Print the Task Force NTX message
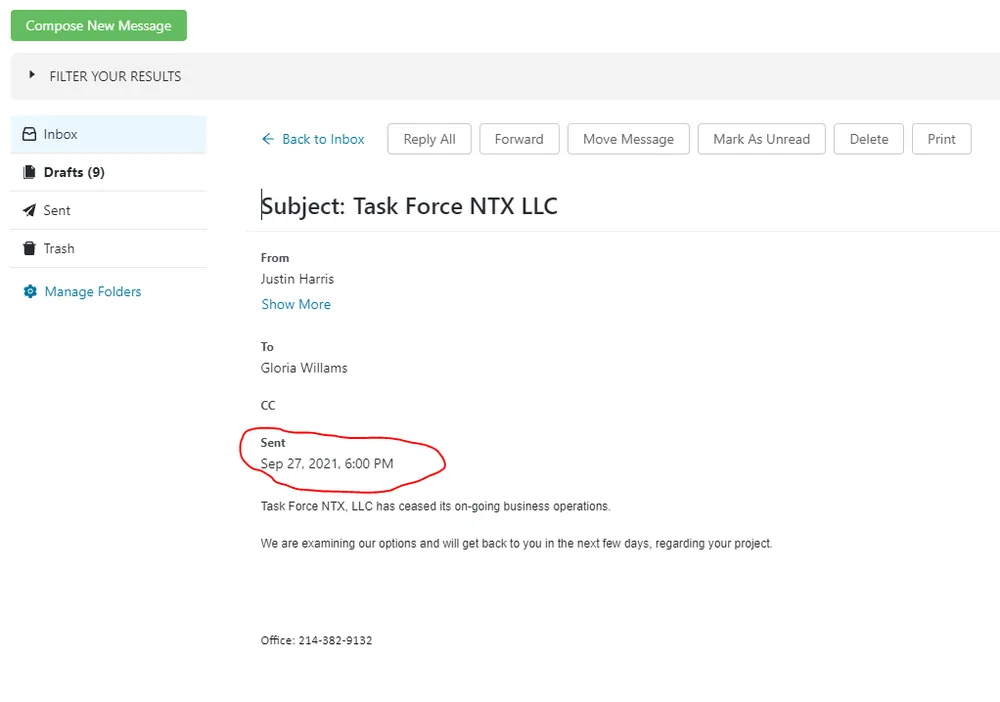Image resolution: width=1000 pixels, height=702 pixels. [941, 139]
